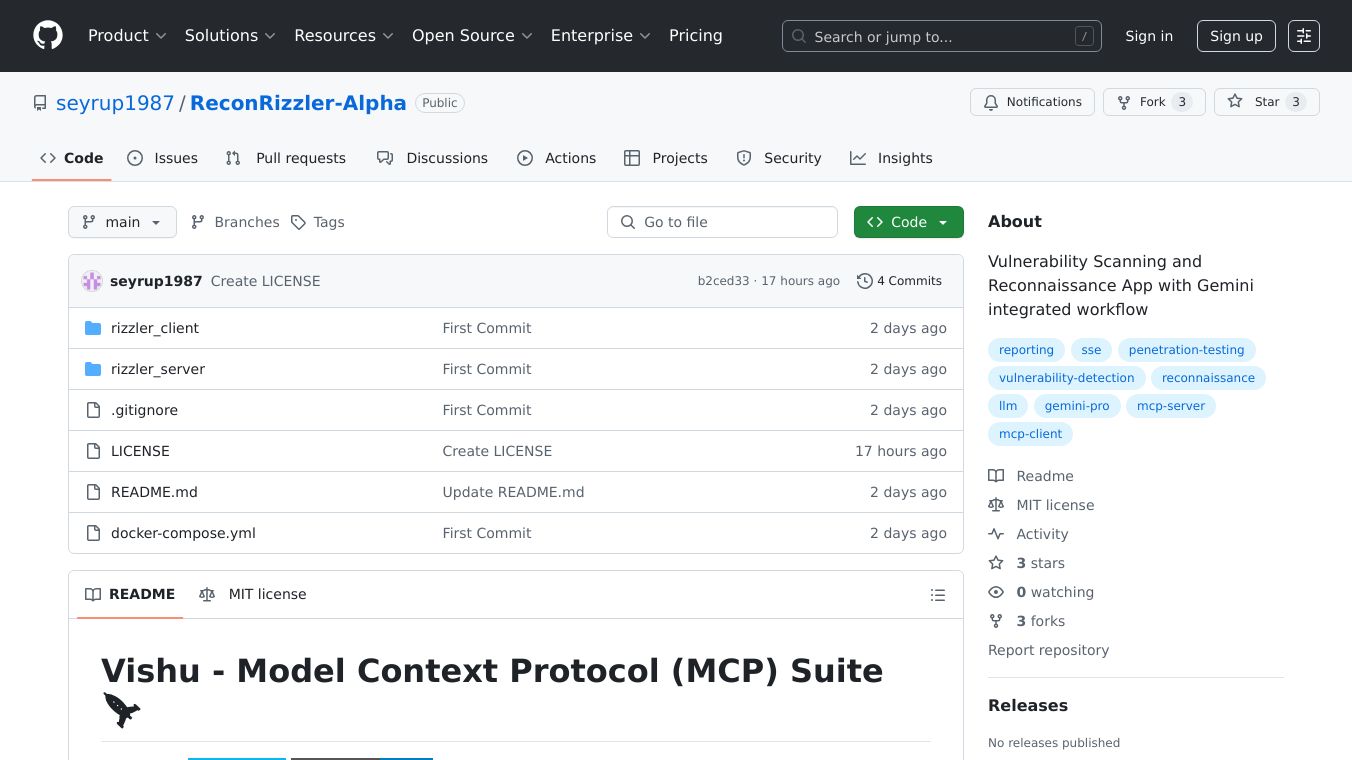Click the Notifications bell button
Screen dimensions: 1352x760
[1032, 102]
